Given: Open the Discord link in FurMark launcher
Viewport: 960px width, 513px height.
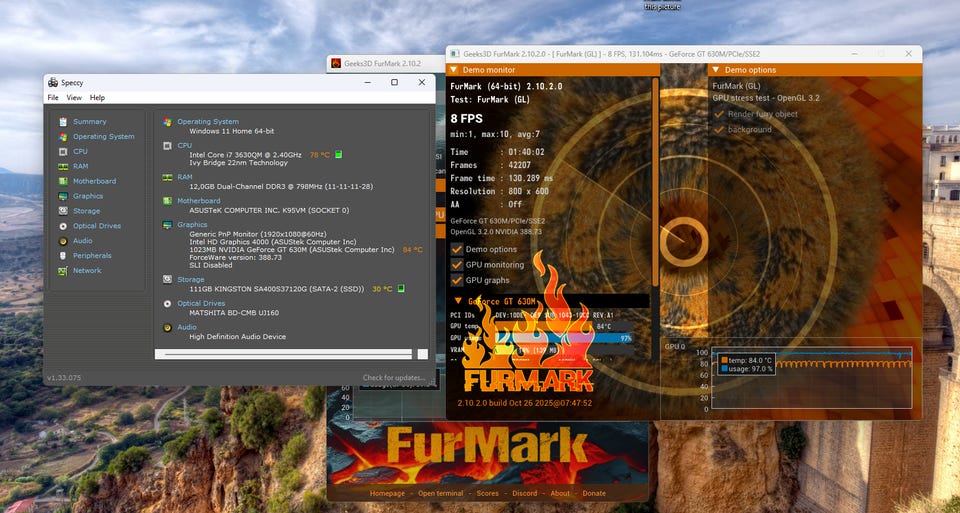Looking at the screenshot, I should click(x=525, y=493).
